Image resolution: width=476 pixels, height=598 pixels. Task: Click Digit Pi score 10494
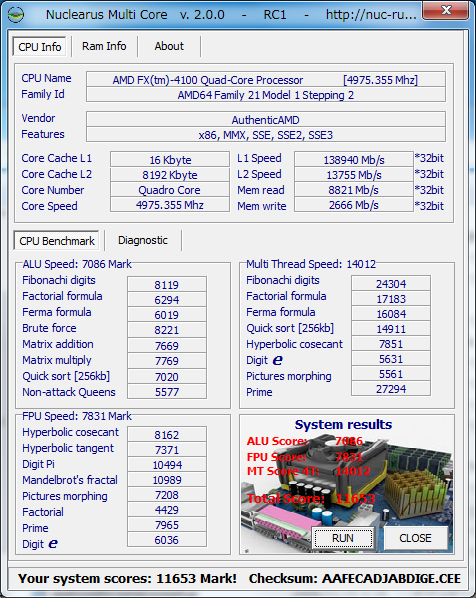pos(167,465)
